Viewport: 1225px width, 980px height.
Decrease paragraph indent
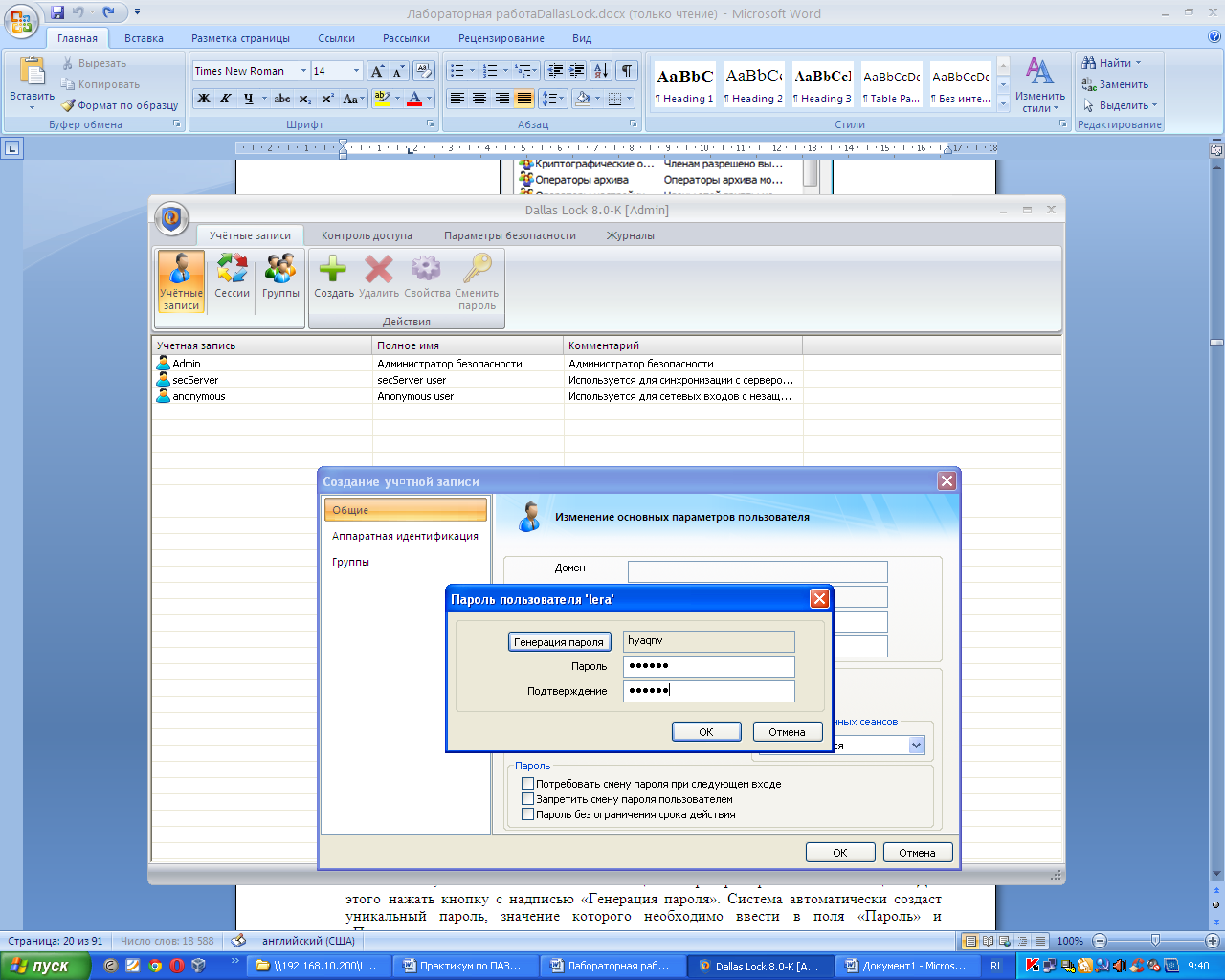(x=555, y=71)
